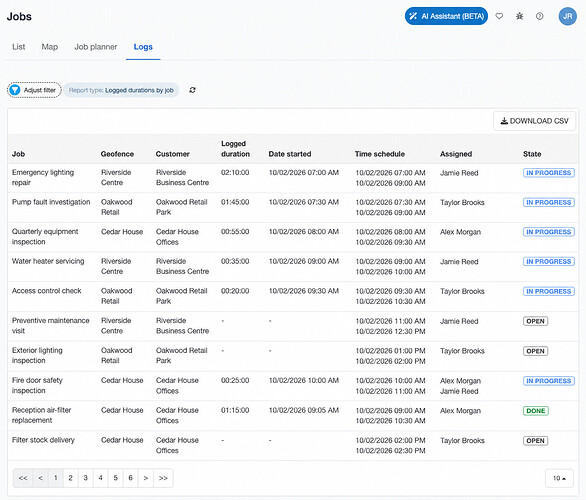Click the Pump fault investigation job
The height and width of the screenshot is (500, 586).
click(x=51, y=202)
